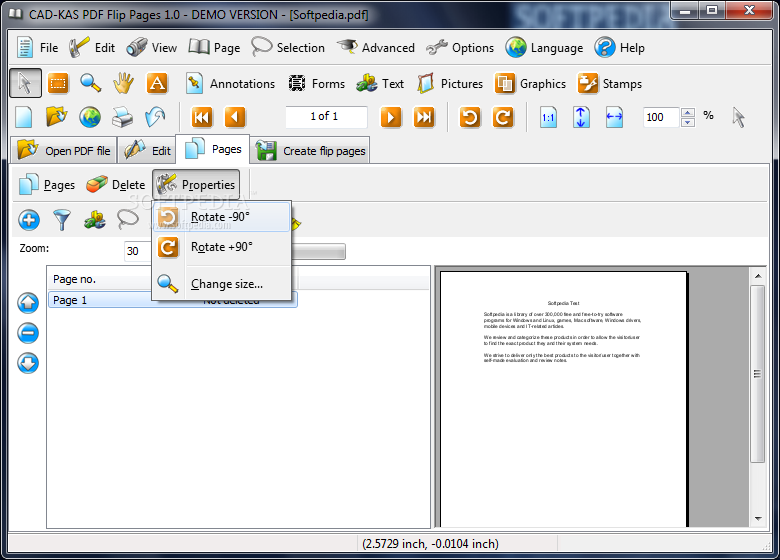Open the Selection menu

click(x=288, y=48)
